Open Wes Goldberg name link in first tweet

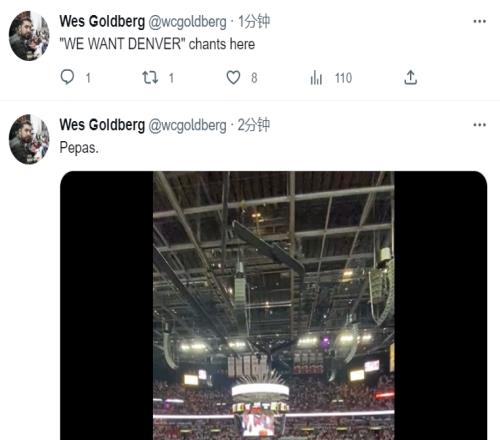point(102,21)
